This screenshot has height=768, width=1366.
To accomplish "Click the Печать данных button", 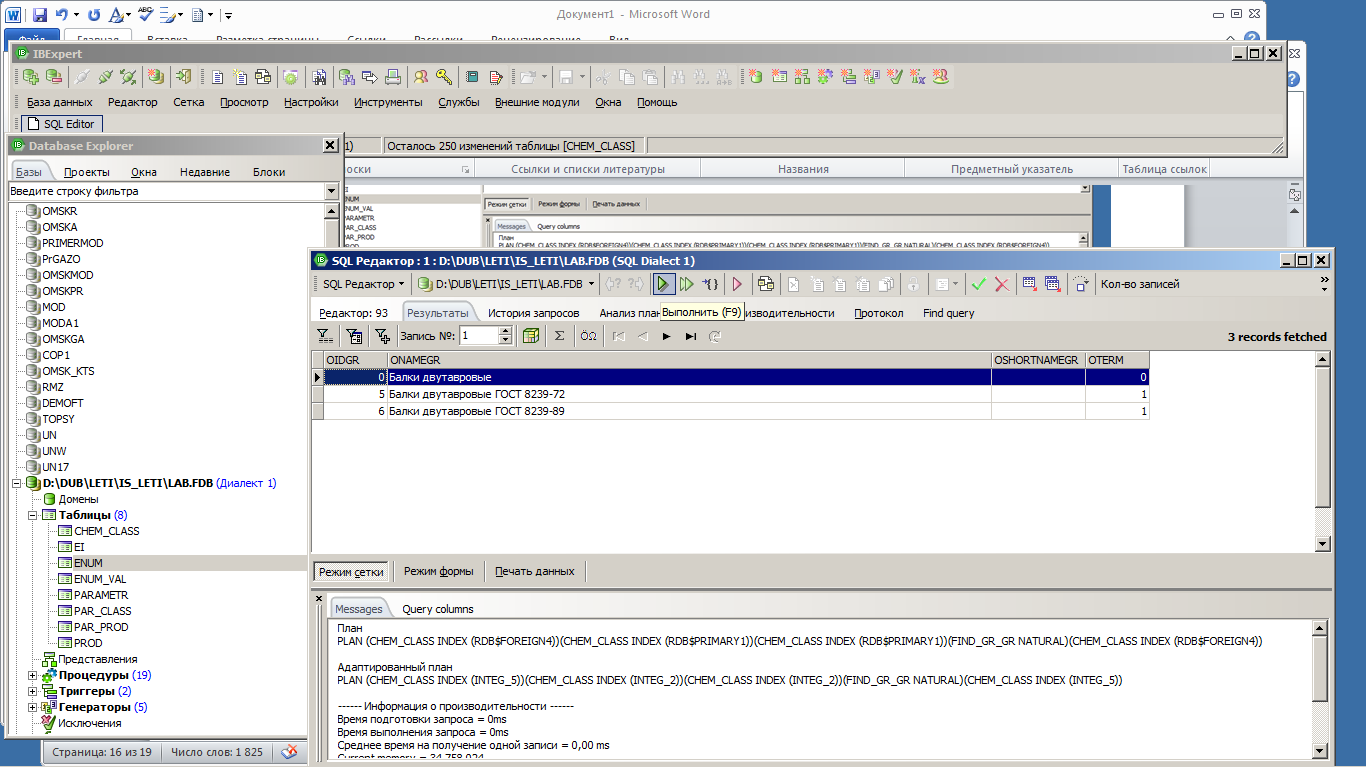I will [x=535, y=571].
